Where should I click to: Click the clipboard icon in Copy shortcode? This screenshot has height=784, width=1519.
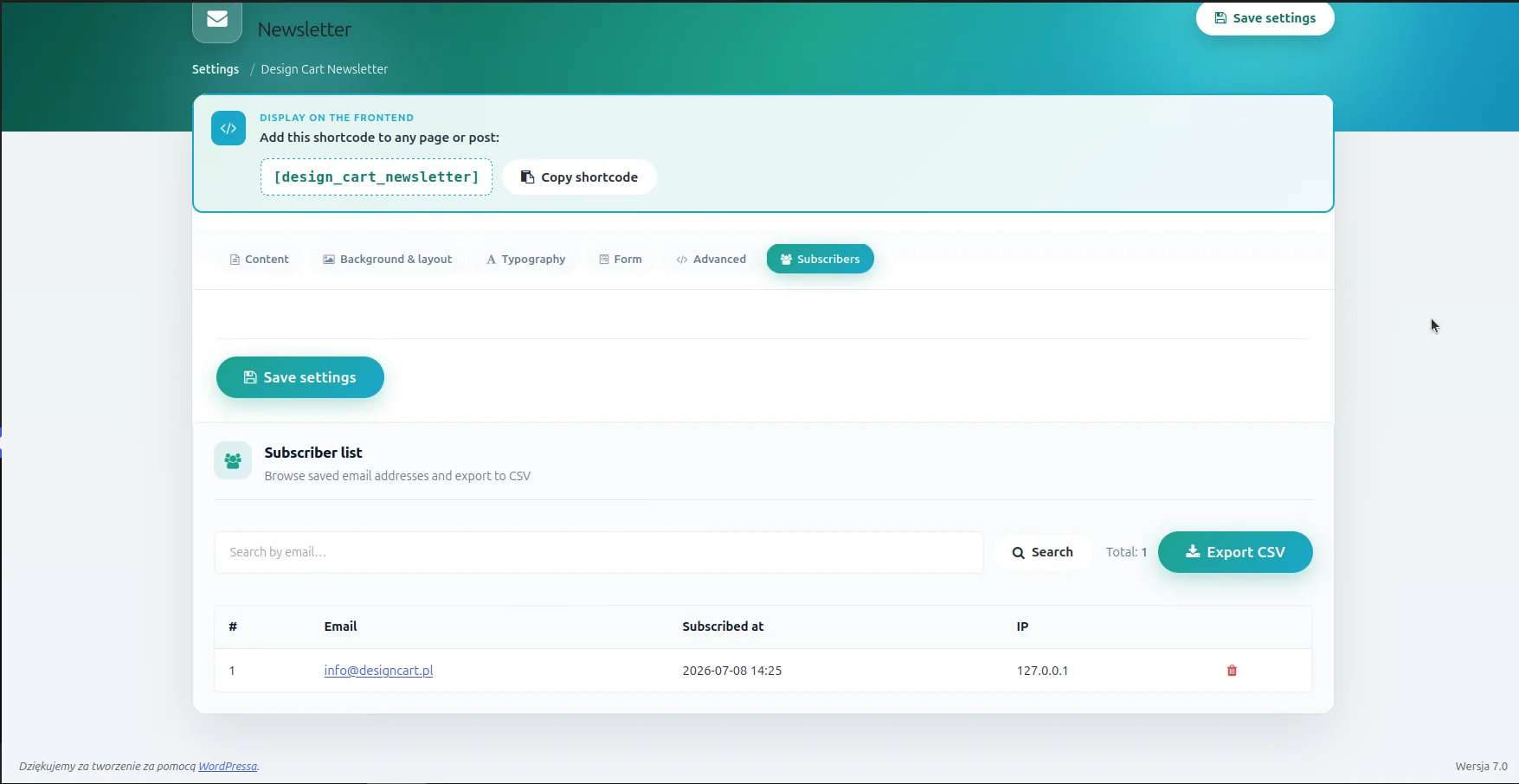(527, 177)
